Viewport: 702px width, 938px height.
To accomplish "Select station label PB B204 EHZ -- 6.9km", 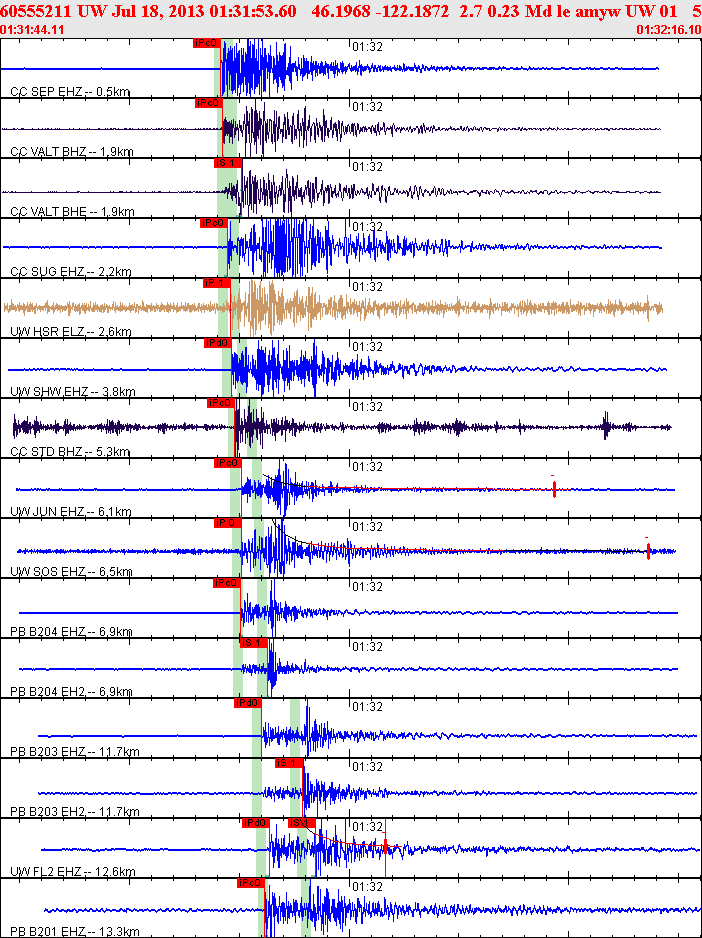I will 71,632.
